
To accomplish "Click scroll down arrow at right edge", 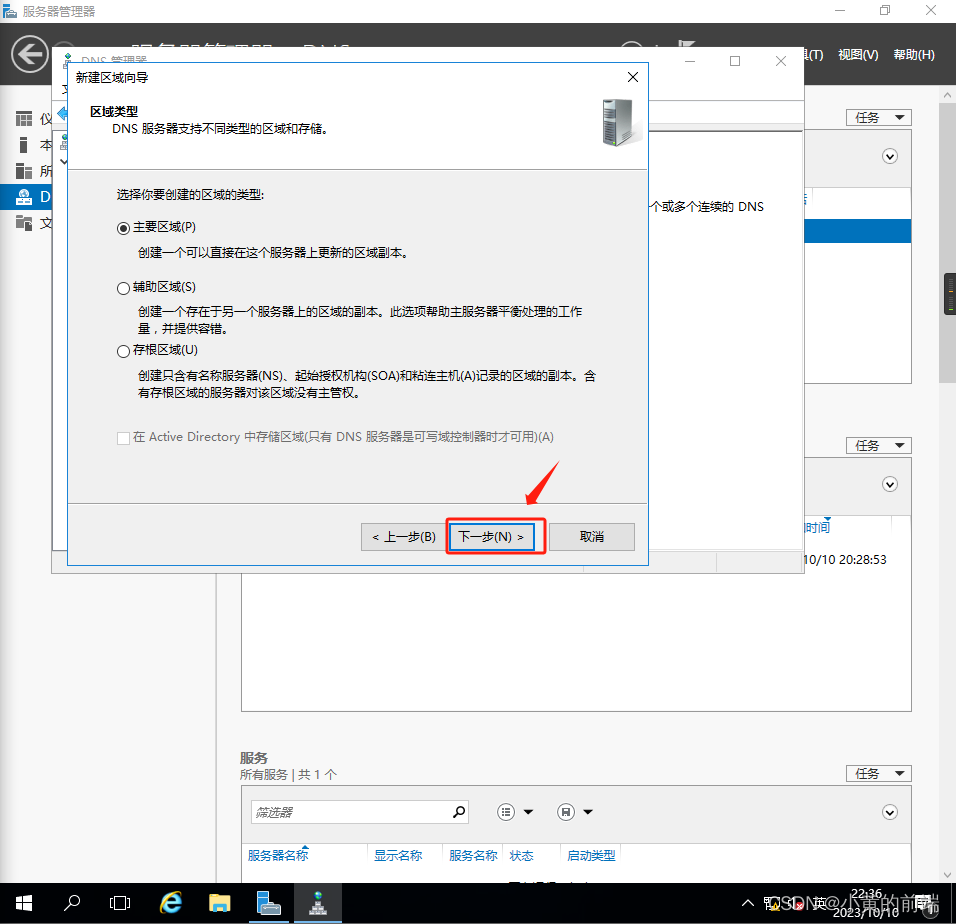I will click(947, 875).
